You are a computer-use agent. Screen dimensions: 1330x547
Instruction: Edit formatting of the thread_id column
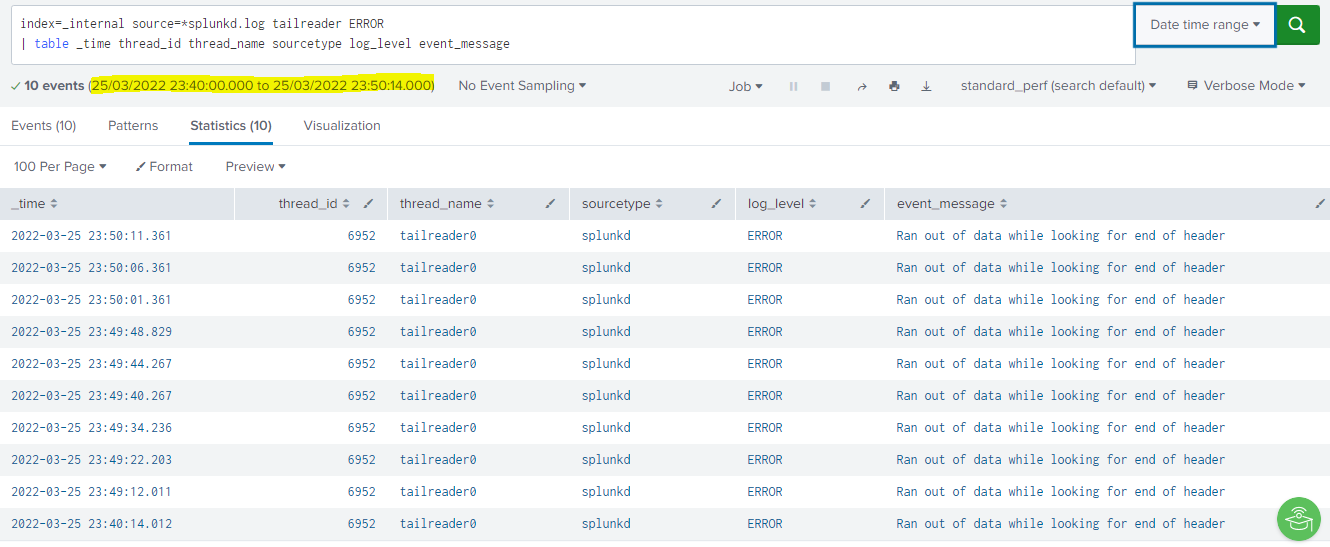coord(368,204)
